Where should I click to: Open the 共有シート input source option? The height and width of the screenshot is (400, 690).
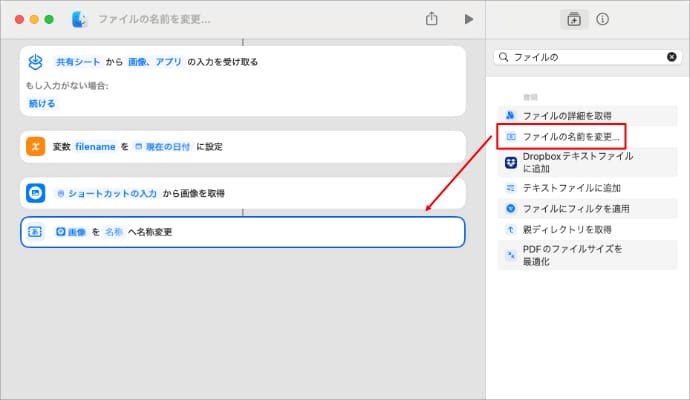(x=76, y=62)
